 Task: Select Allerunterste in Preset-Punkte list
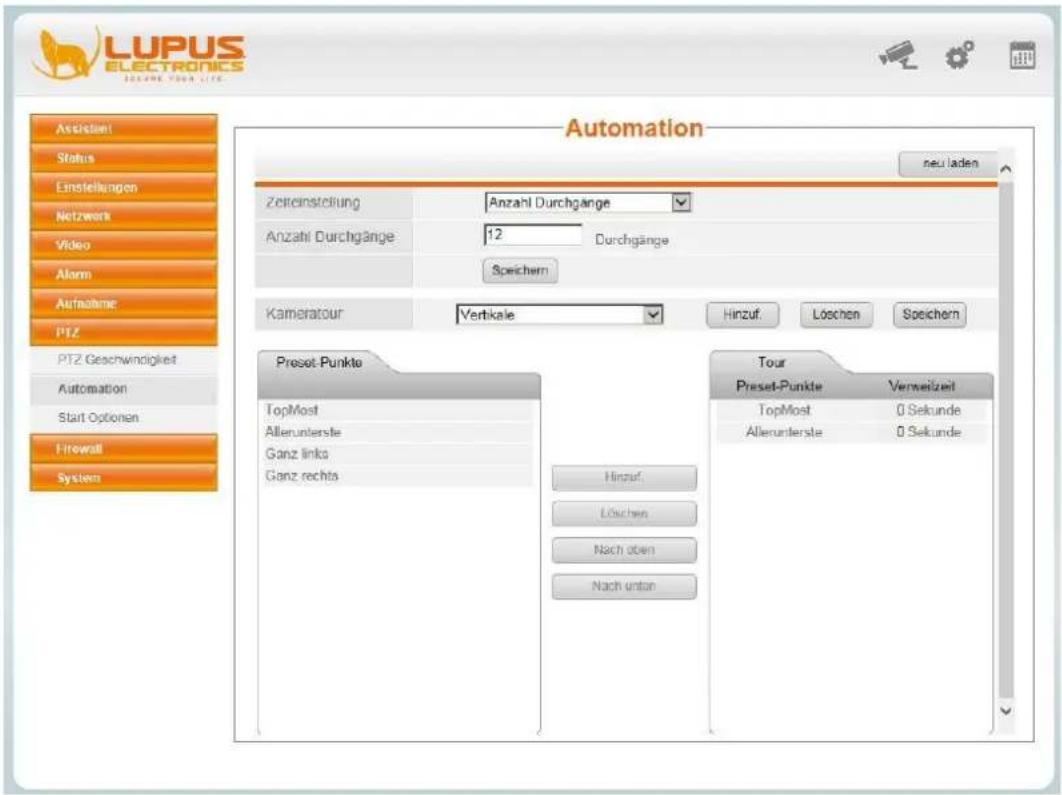coord(398,432)
